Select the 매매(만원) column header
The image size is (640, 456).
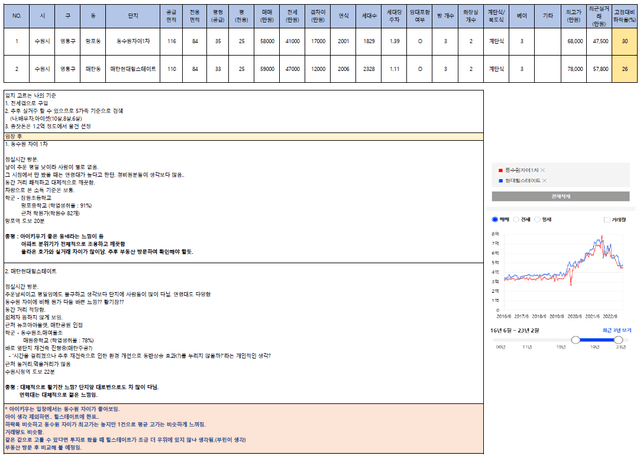coord(267,16)
